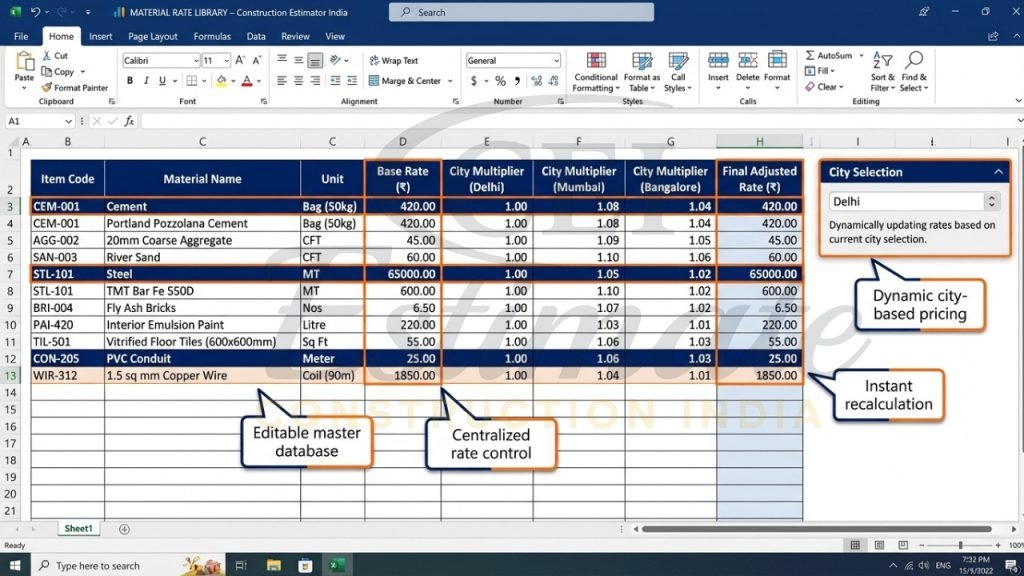Click the AutoSum button
Image resolution: width=1024 pixels, height=576 pixels.
point(829,56)
